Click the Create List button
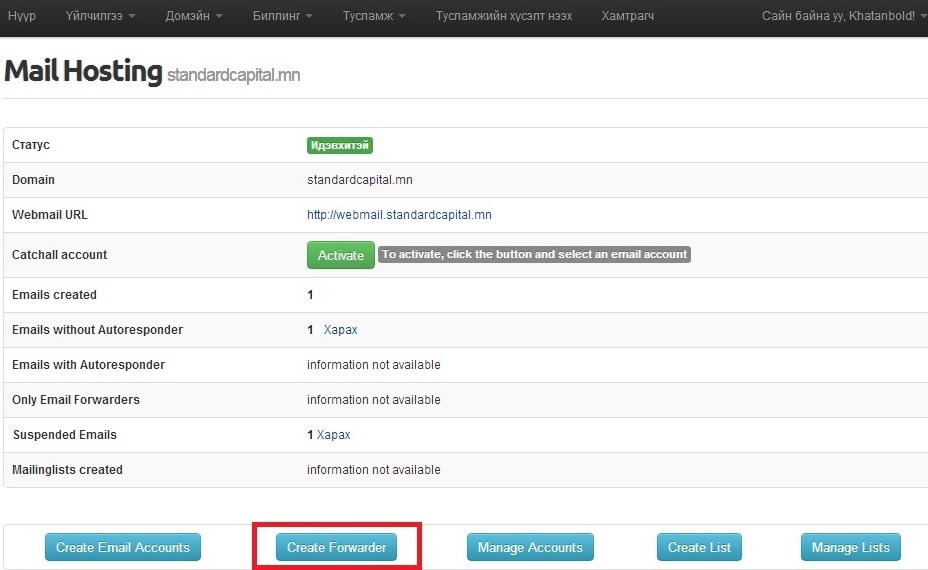This screenshot has width=928, height=570. (x=700, y=547)
